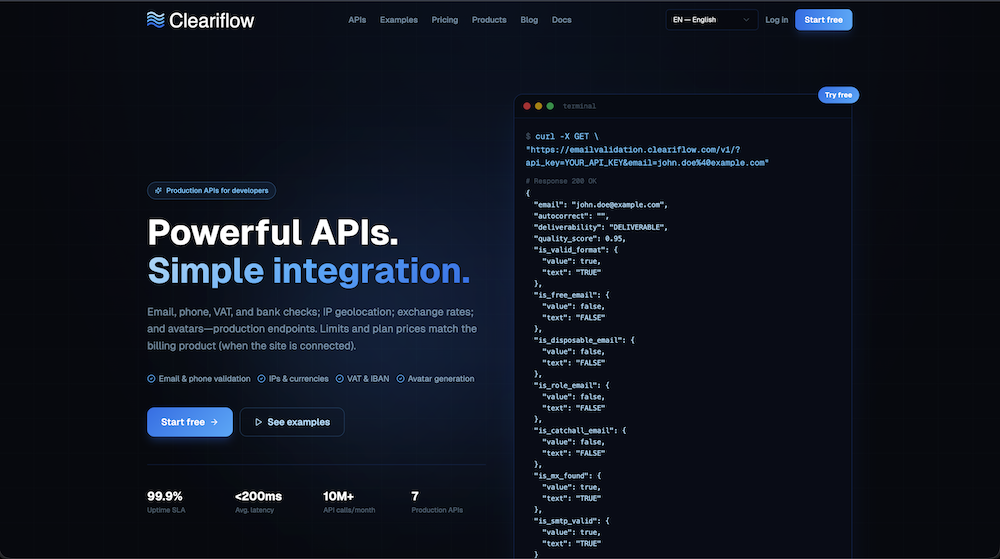Viewport: 1000px width, 559px height.
Task: Go to the Examples page
Action: [x=399, y=20]
